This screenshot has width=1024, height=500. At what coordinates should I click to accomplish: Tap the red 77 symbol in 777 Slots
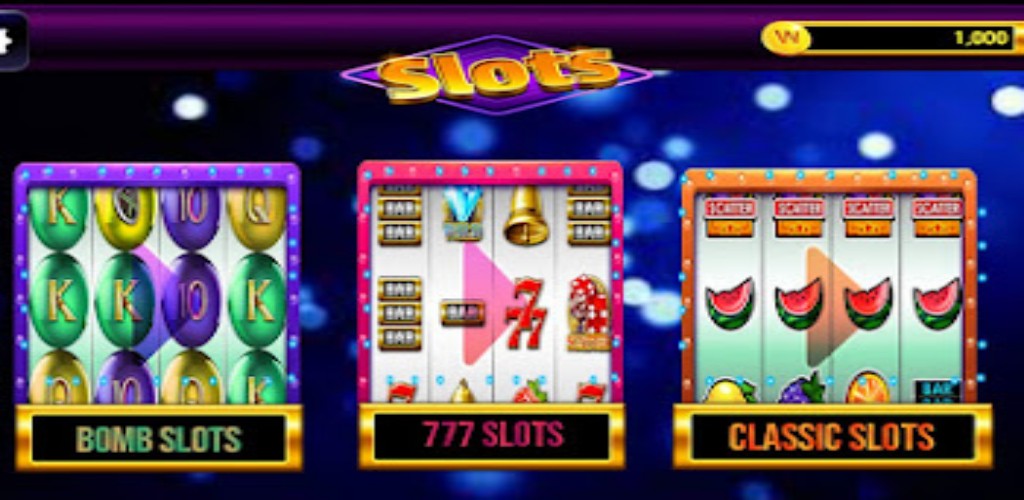526,313
